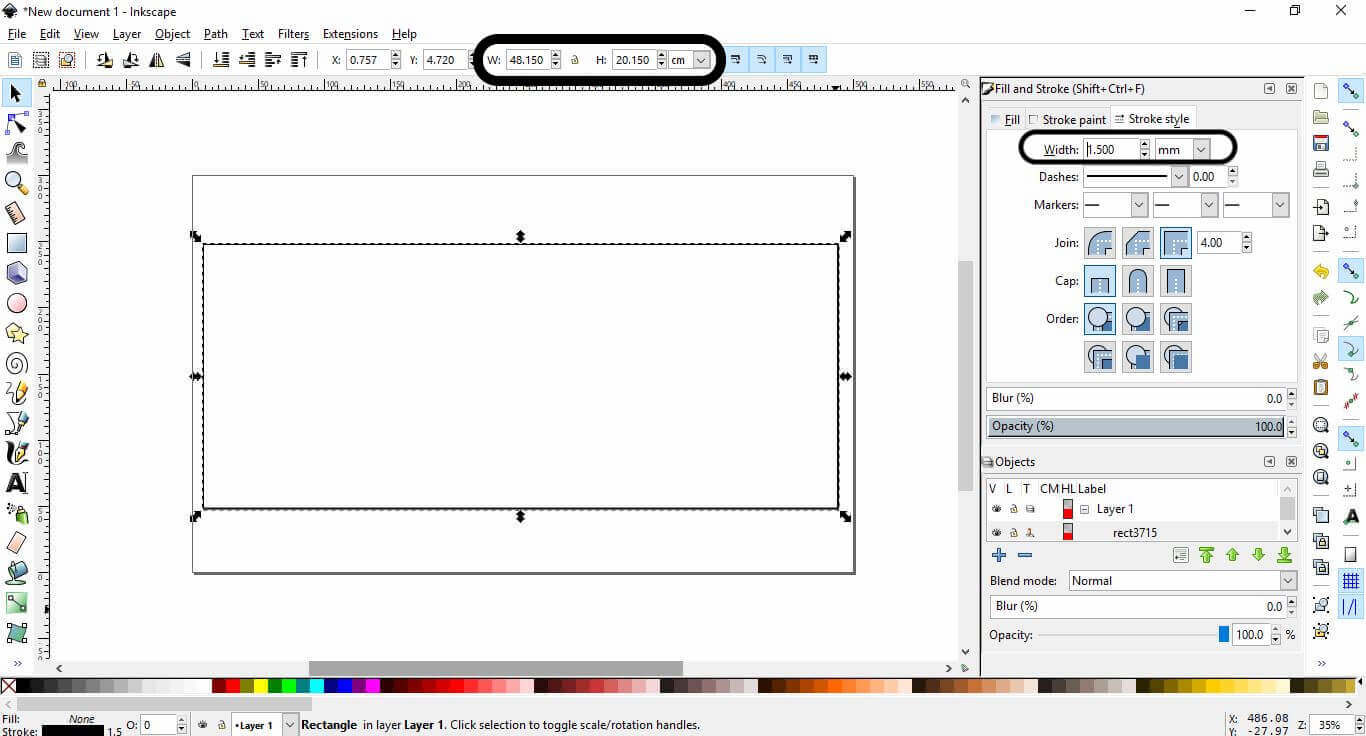The image size is (1366, 736).
Task: Toggle lock of Layer 1
Action: [x=1013, y=509]
